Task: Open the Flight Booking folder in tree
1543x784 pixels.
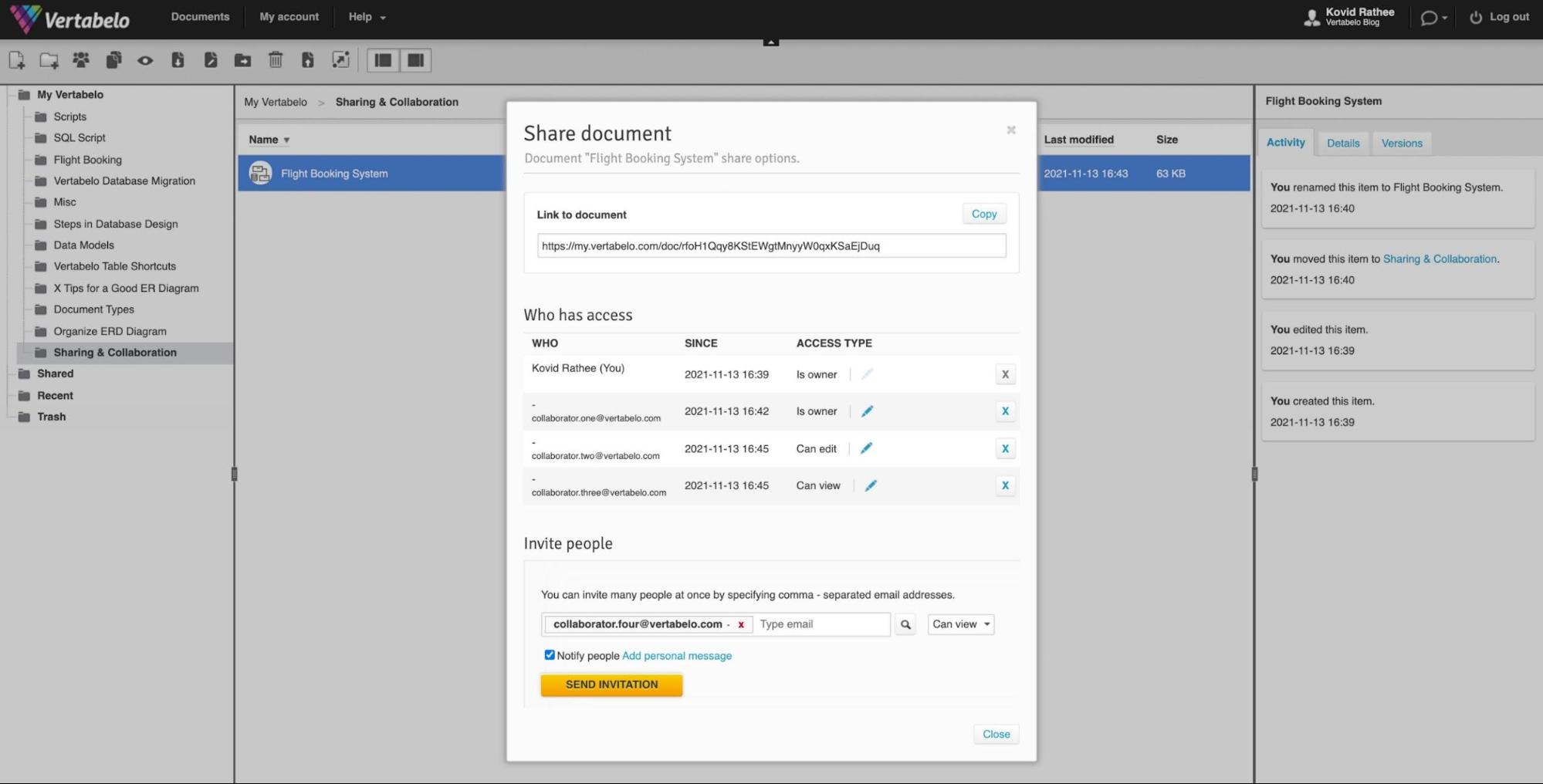Action: click(x=87, y=160)
